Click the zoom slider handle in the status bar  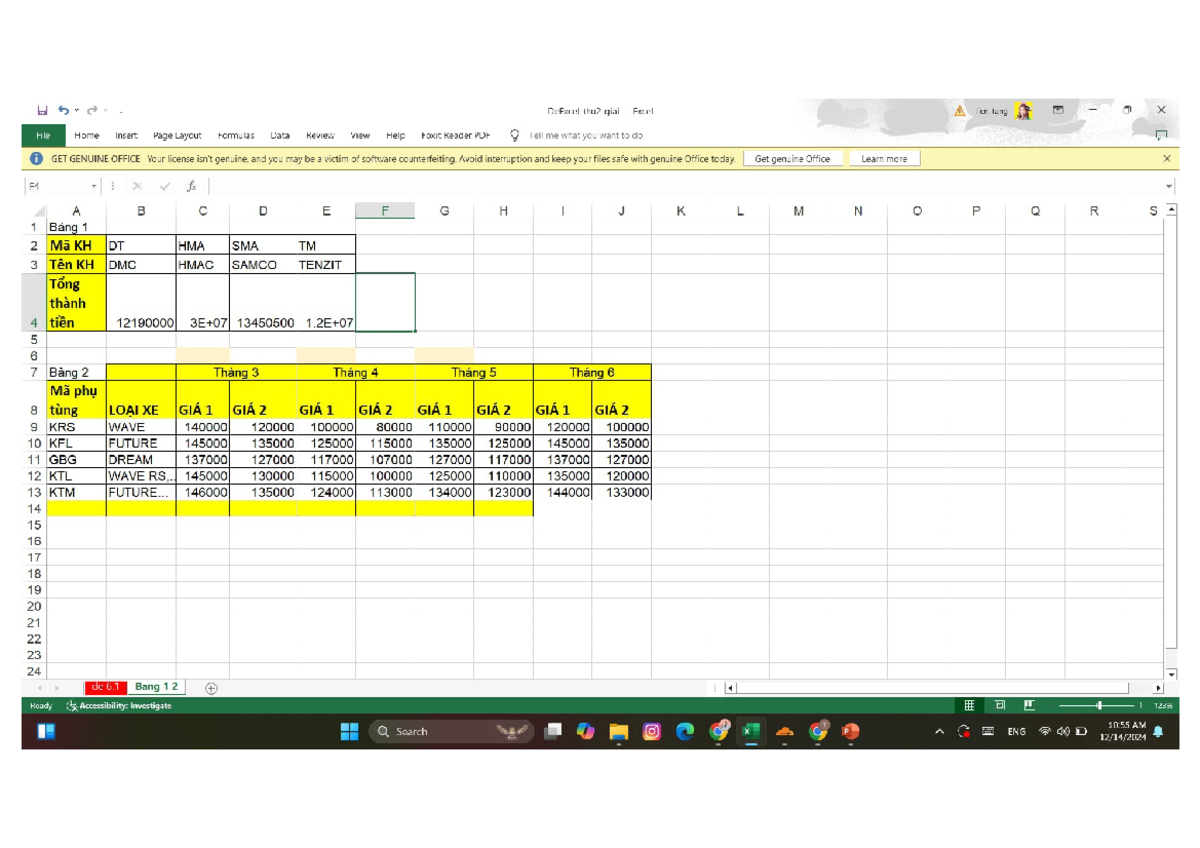click(1100, 705)
